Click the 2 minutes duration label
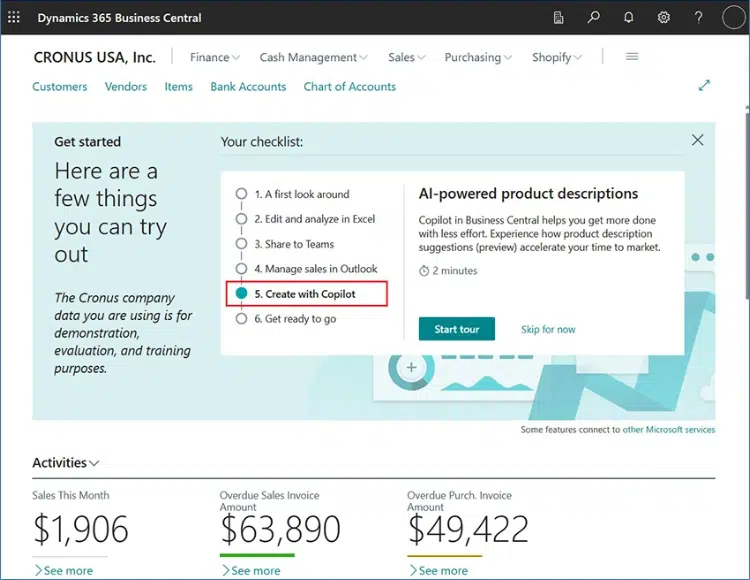The image size is (750, 580). click(x=448, y=271)
